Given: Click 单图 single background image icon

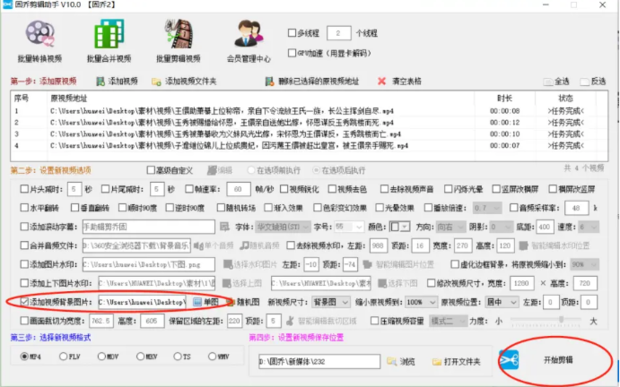Looking at the screenshot, I should click(x=197, y=302).
